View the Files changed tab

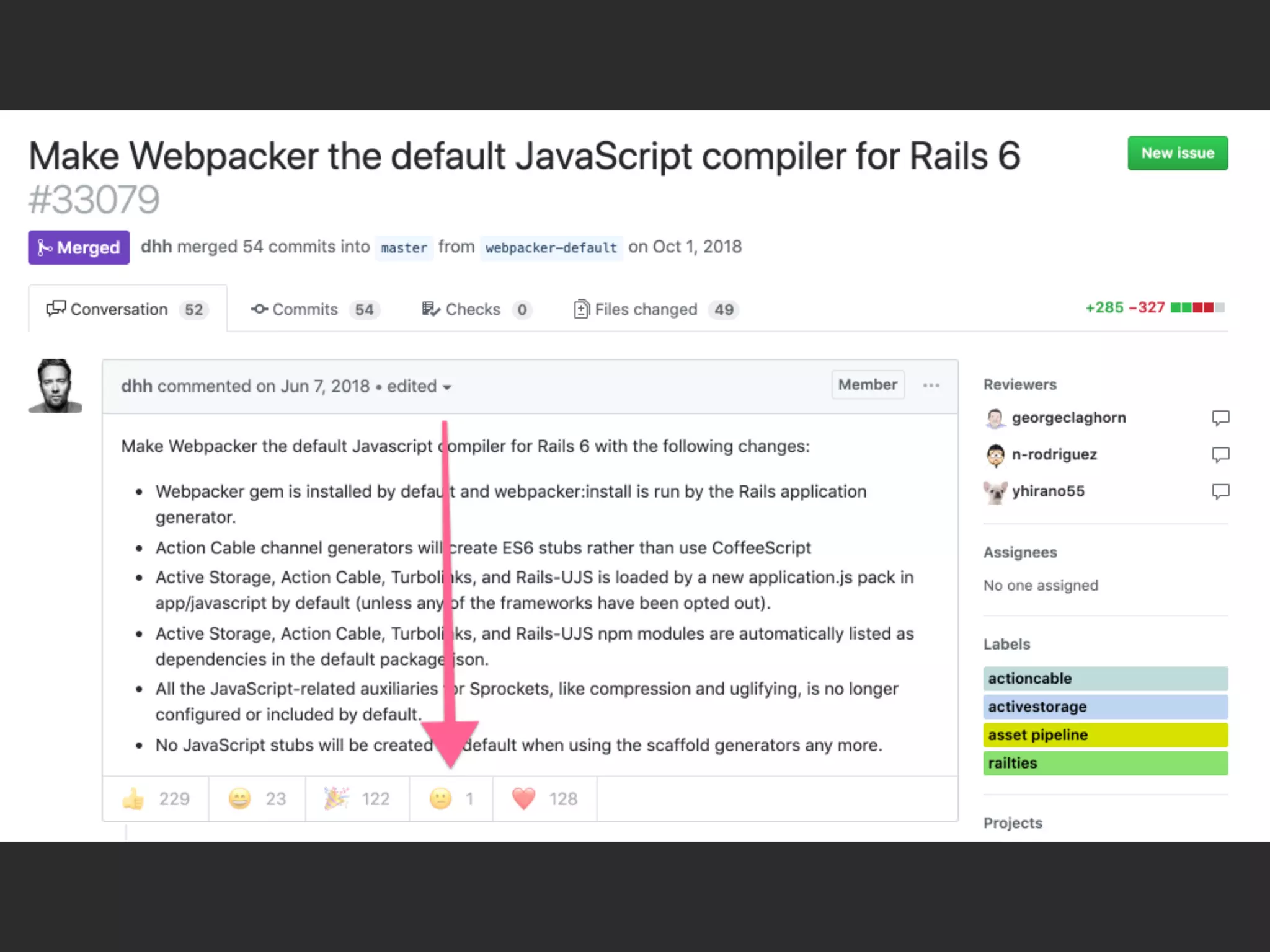(x=656, y=309)
